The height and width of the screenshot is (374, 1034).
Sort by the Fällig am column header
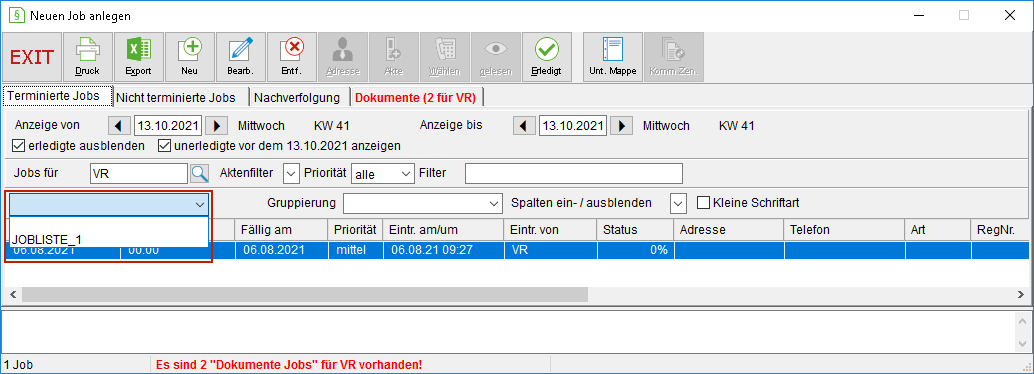click(282, 230)
